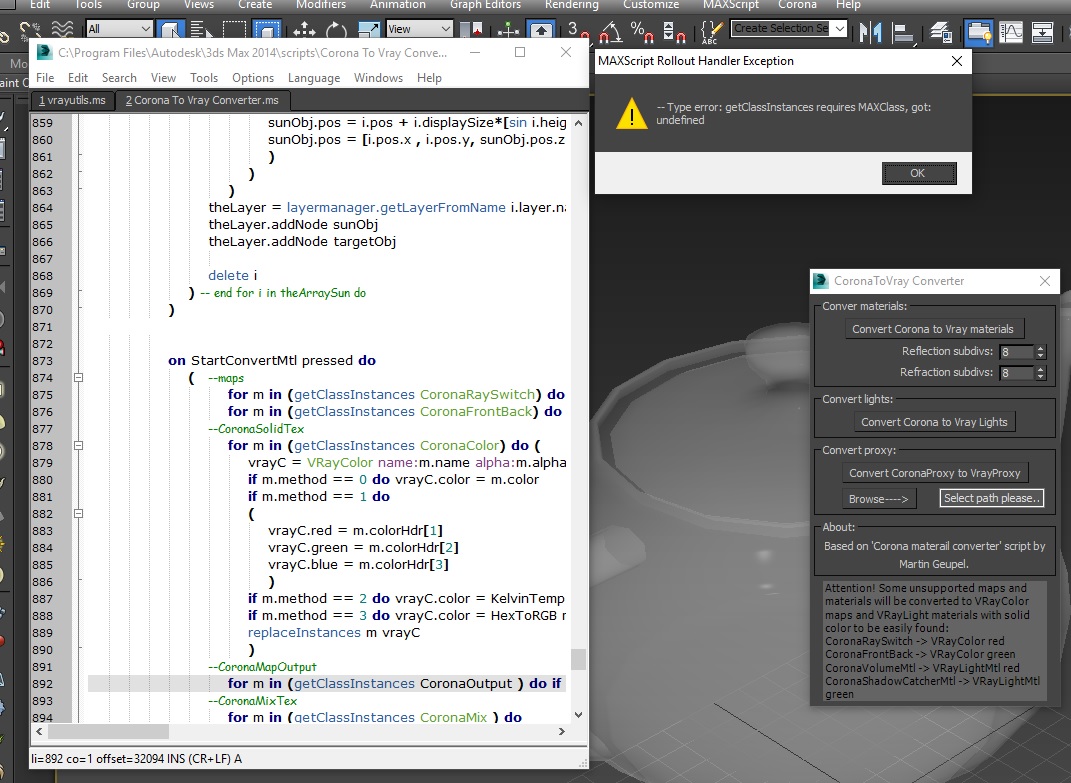1071x783 pixels.
Task: Open the Windows menu in script editor
Action: pyautogui.click(x=378, y=78)
